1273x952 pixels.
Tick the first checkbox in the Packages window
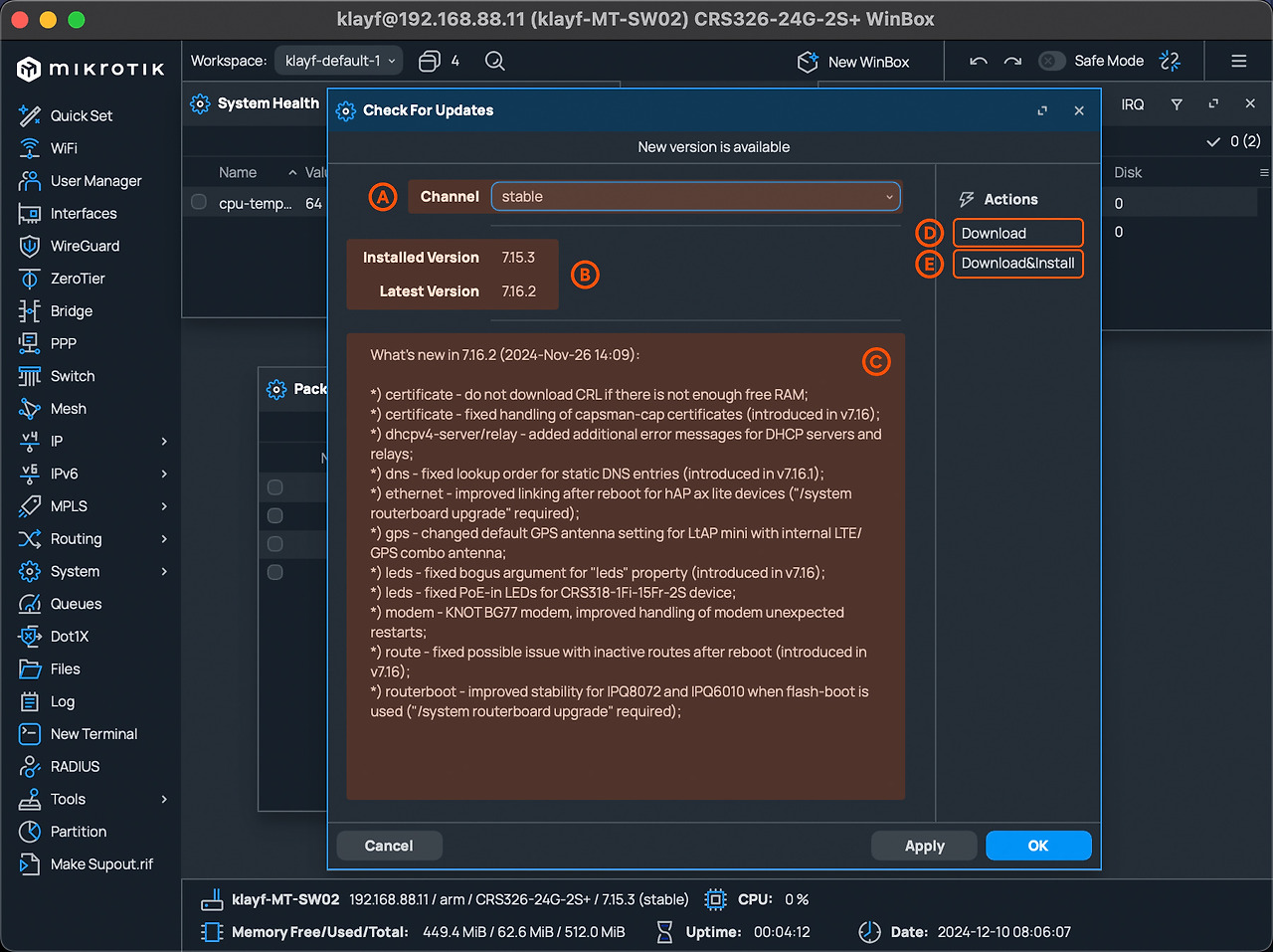(275, 487)
